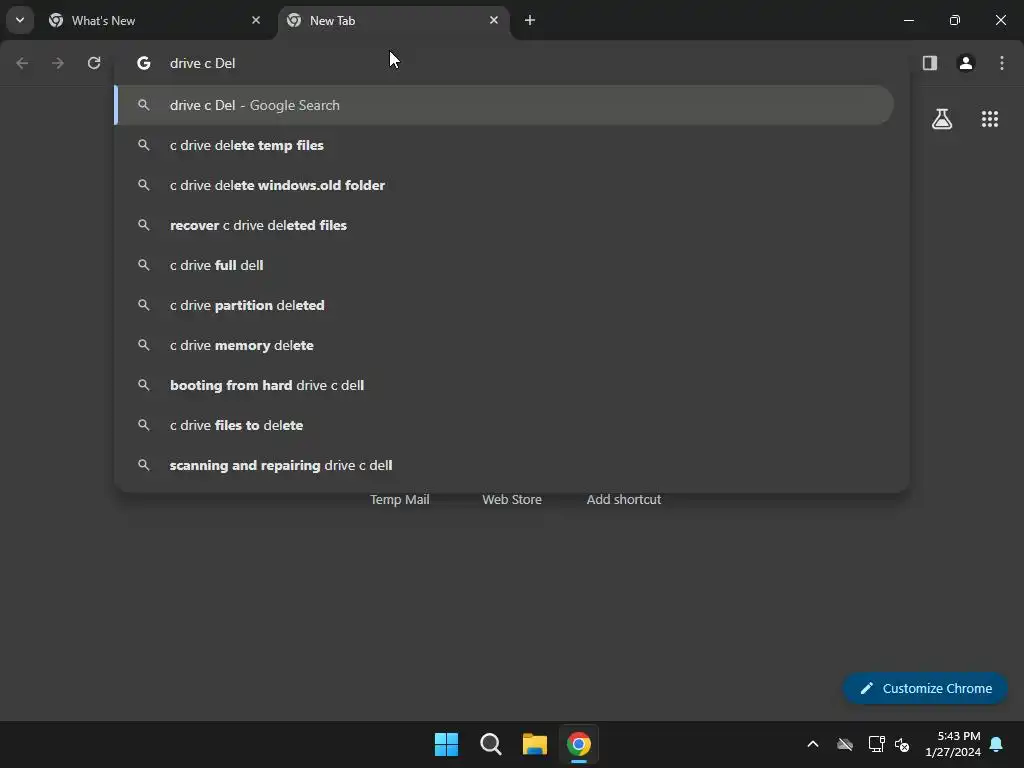The width and height of the screenshot is (1024, 768).
Task: Open a new tab with plus button
Action: [530, 20]
